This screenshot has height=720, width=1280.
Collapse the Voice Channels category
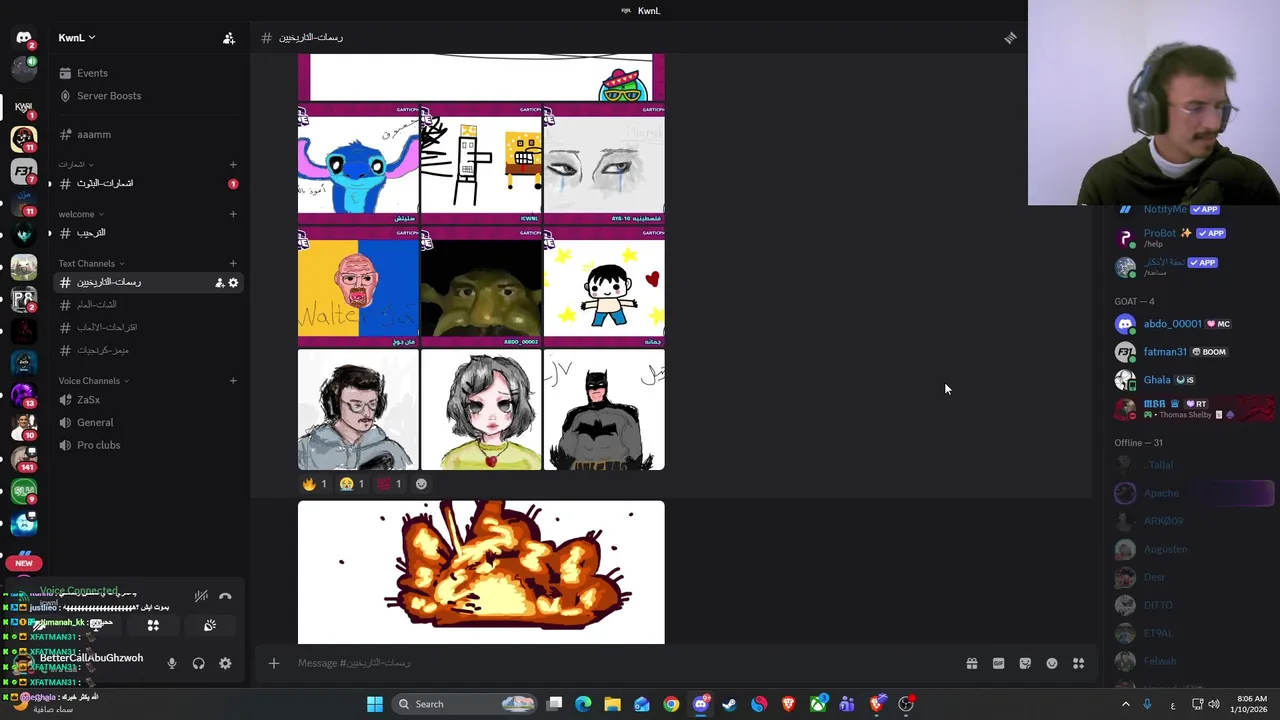(93, 380)
